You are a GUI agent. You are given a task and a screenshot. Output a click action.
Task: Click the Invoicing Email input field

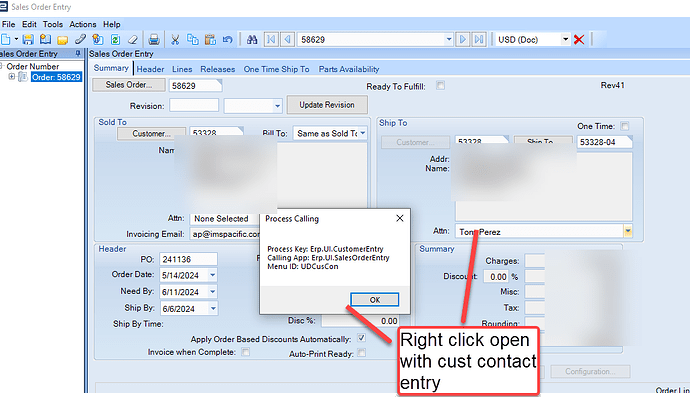click(225, 234)
